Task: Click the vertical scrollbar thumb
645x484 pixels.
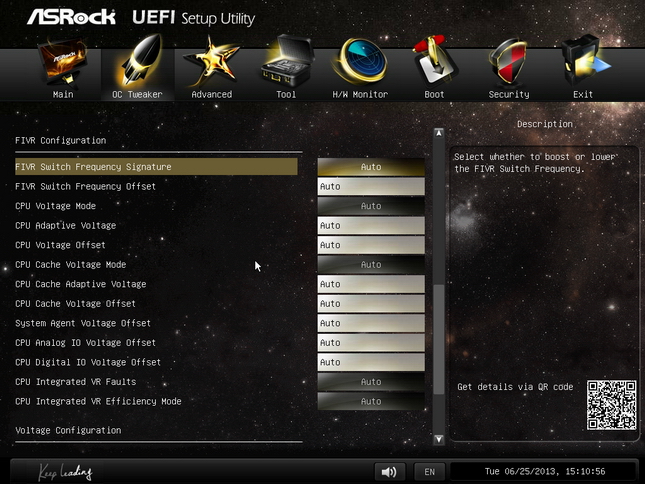Action: click(439, 339)
